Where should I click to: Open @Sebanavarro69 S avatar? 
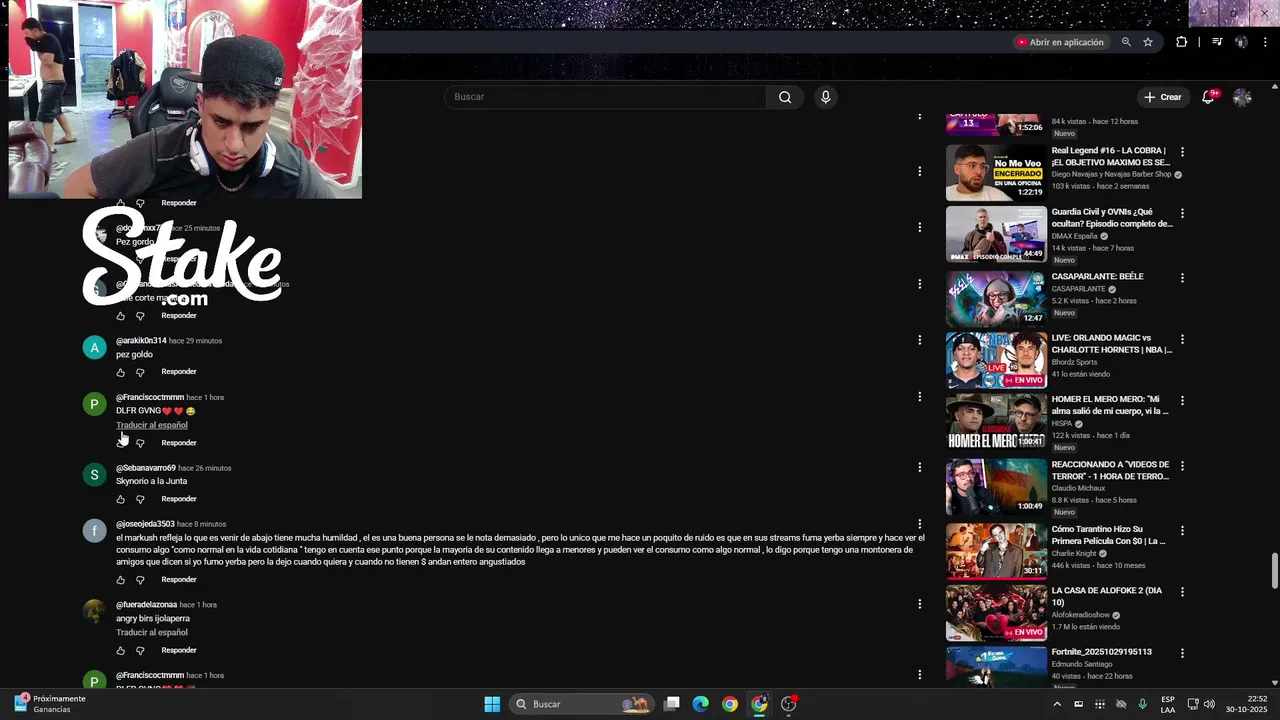point(94,475)
